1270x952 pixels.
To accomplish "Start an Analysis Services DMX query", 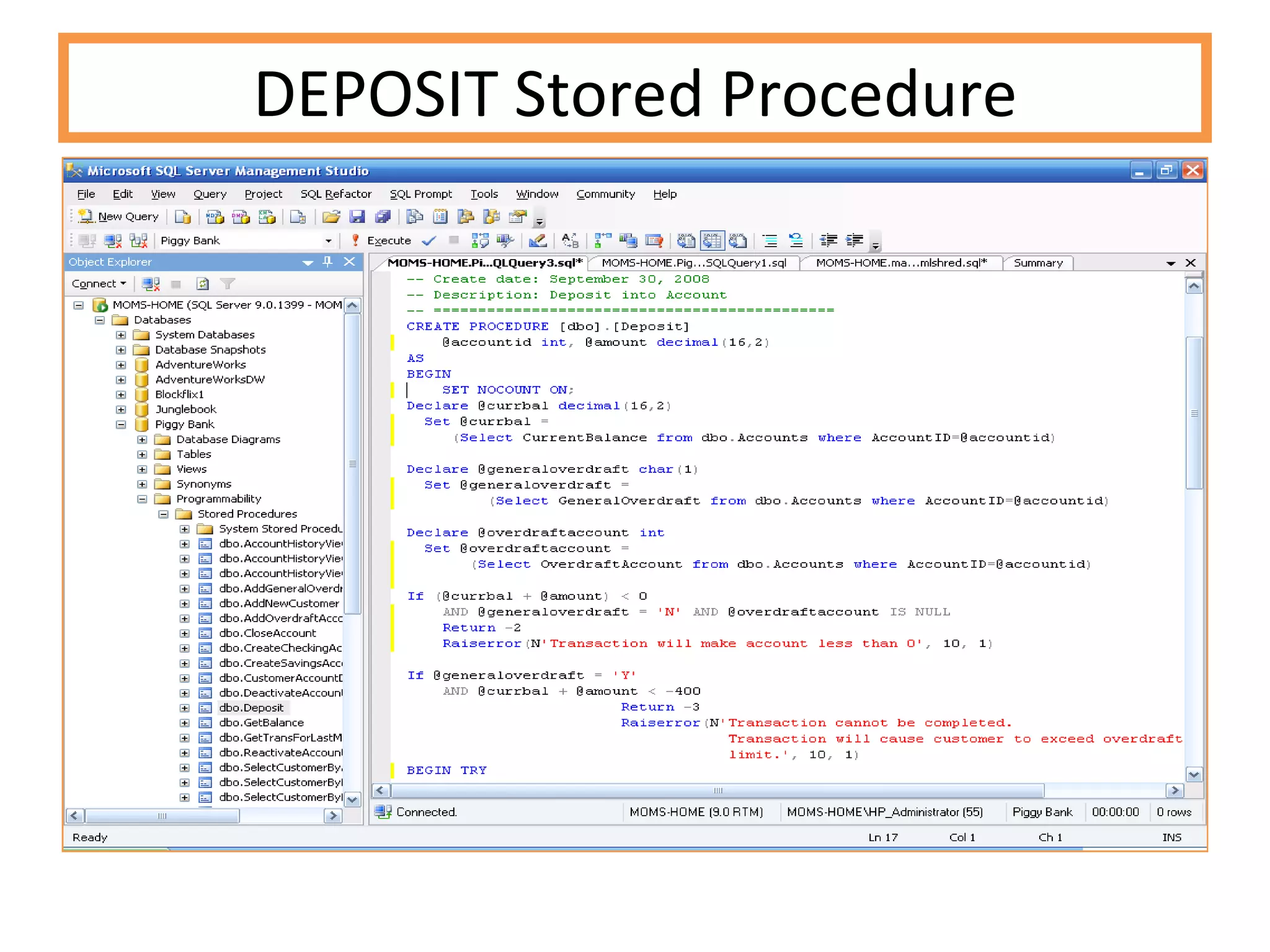I will pos(241,216).
